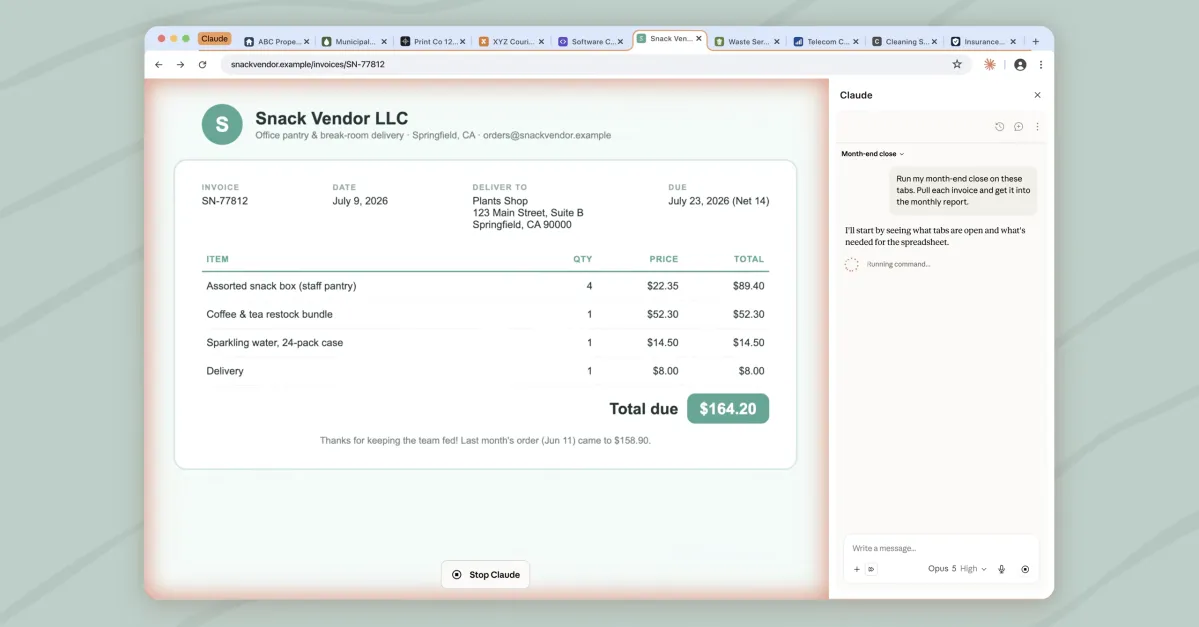The image size is (1199, 627).
Task: Click the ITEM column header
Action: pos(217,259)
